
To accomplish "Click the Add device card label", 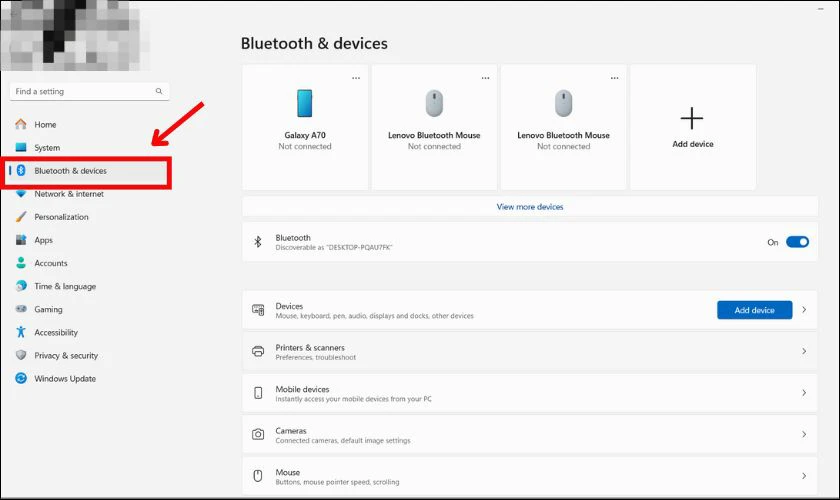I will pyautogui.click(x=693, y=144).
